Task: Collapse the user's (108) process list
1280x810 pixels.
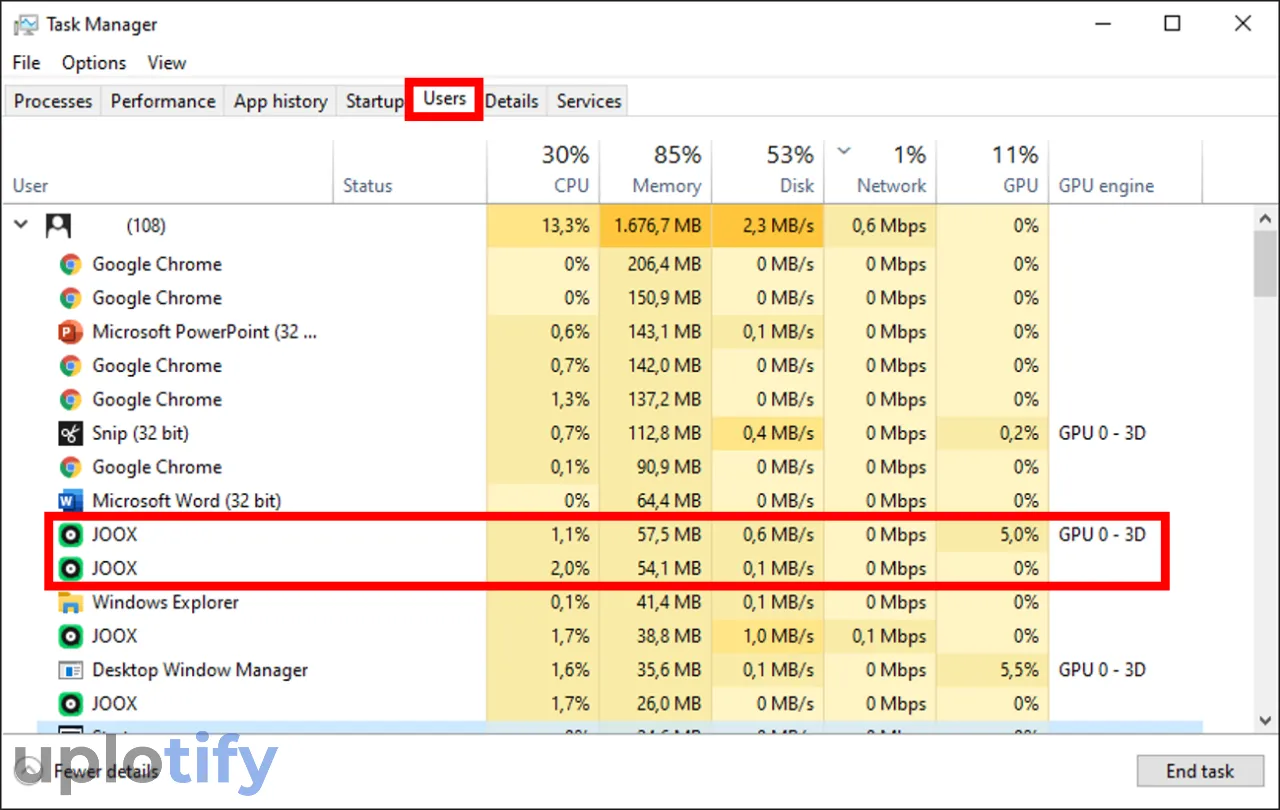Action: [x=21, y=225]
